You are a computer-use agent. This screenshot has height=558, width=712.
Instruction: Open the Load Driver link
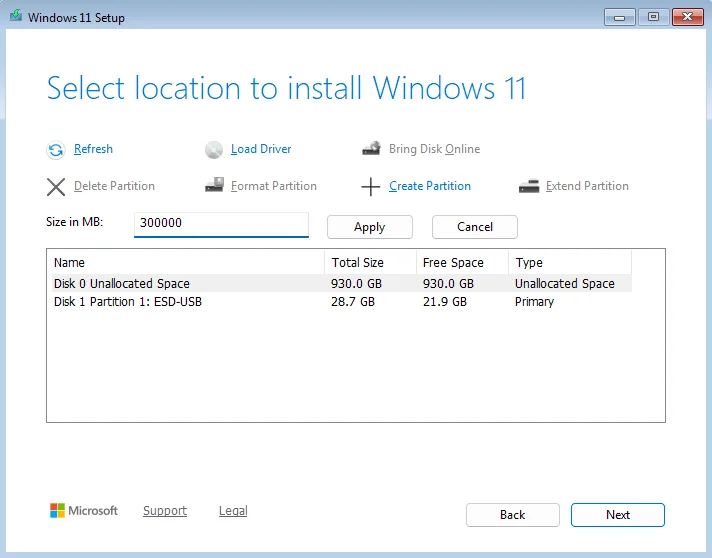point(261,149)
